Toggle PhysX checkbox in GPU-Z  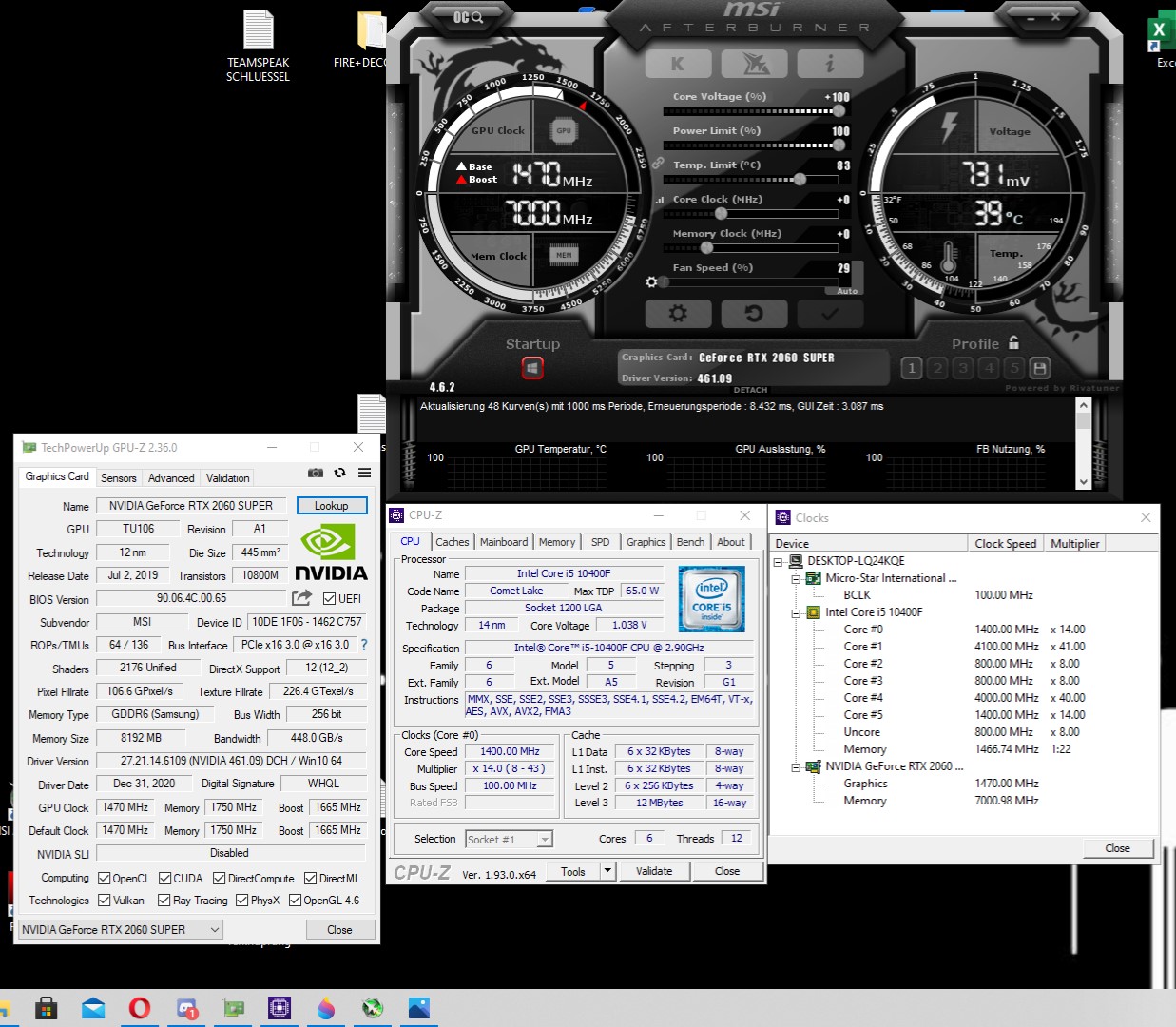click(x=242, y=901)
